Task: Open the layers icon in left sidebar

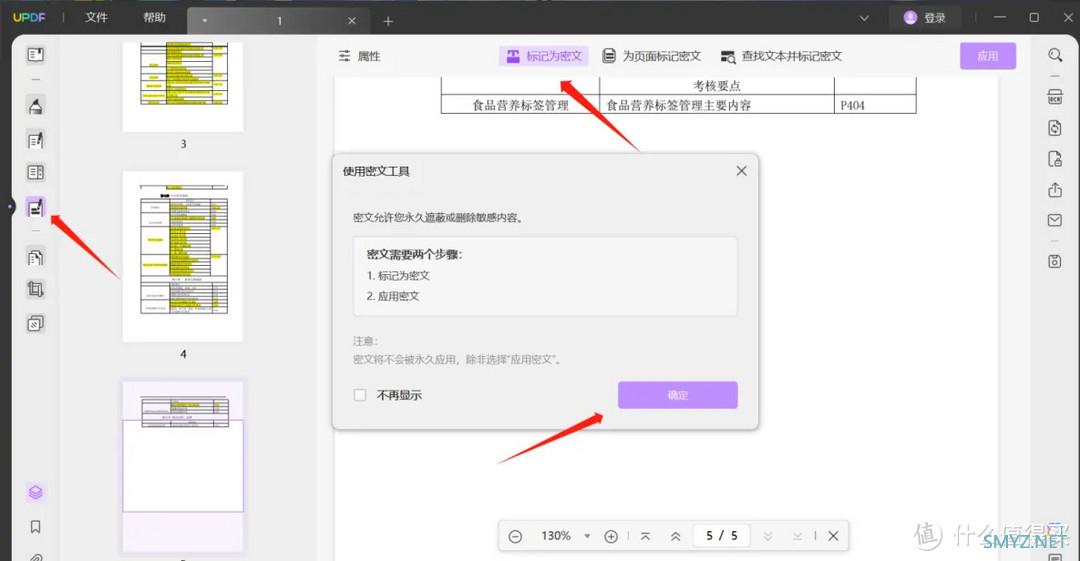Action: [36, 492]
